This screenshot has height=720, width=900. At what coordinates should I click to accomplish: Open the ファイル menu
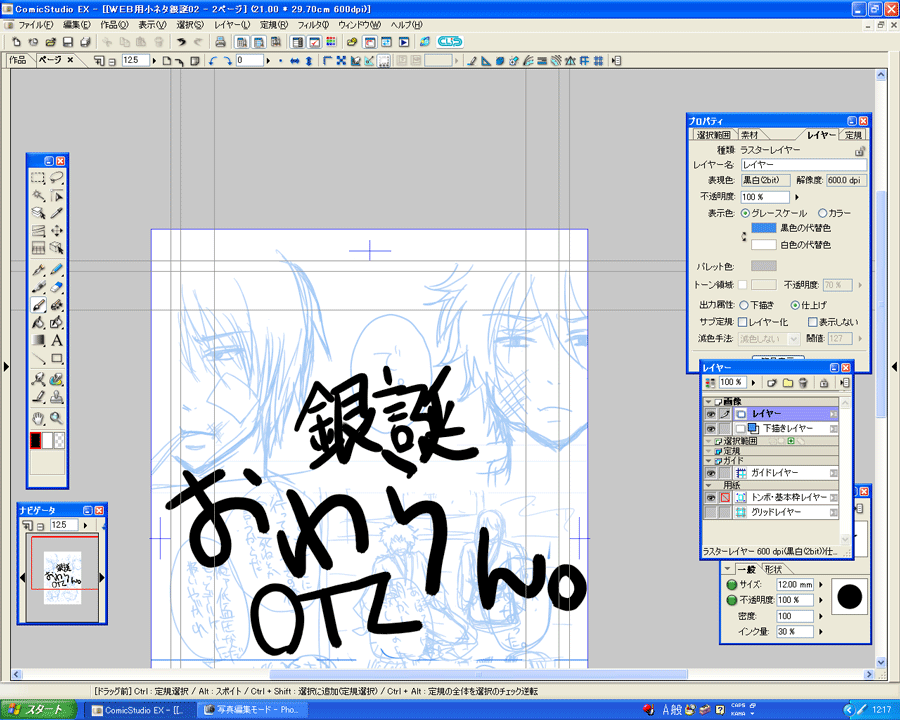36,25
